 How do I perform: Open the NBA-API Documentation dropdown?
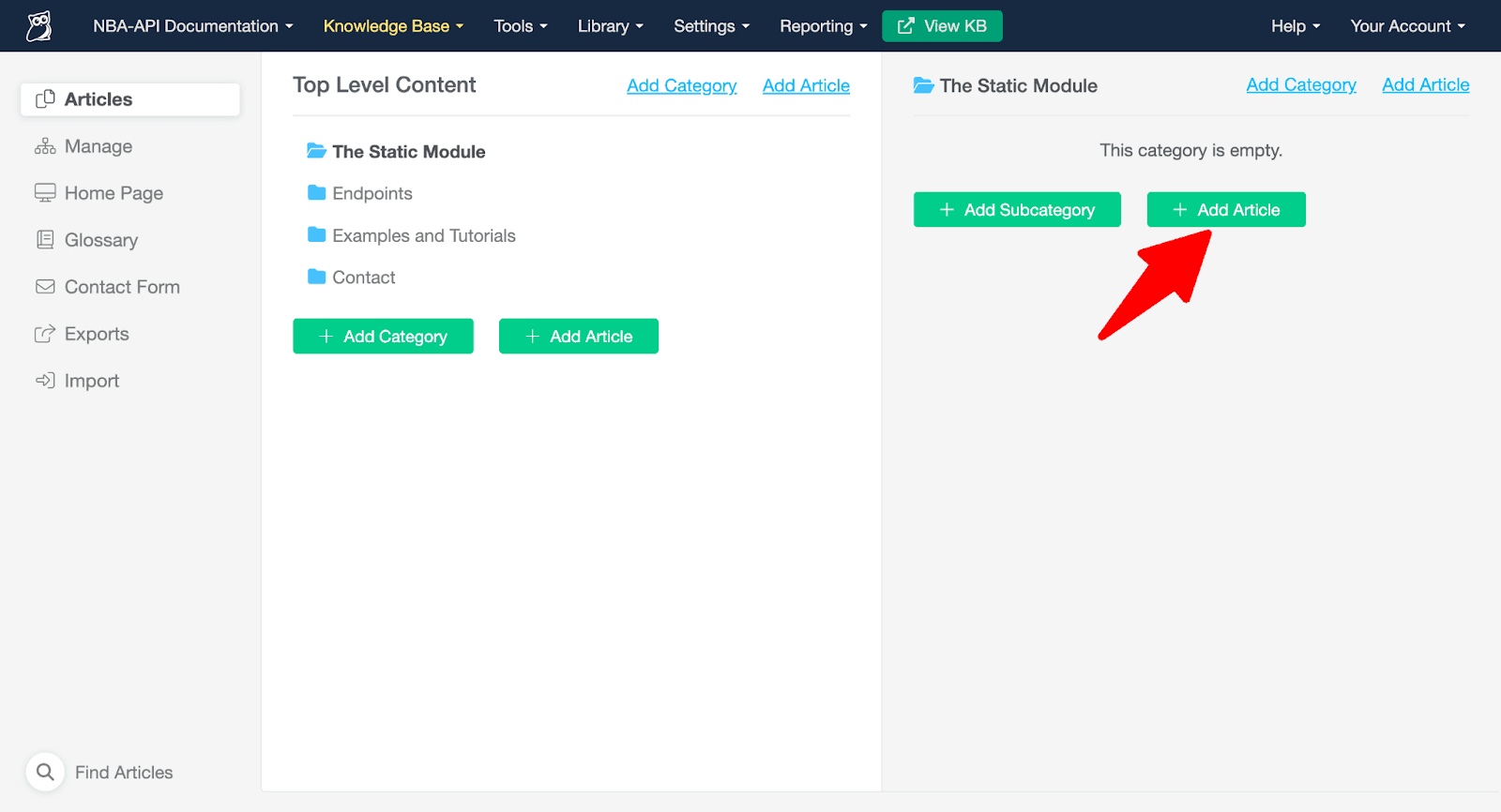pos(192,26)
